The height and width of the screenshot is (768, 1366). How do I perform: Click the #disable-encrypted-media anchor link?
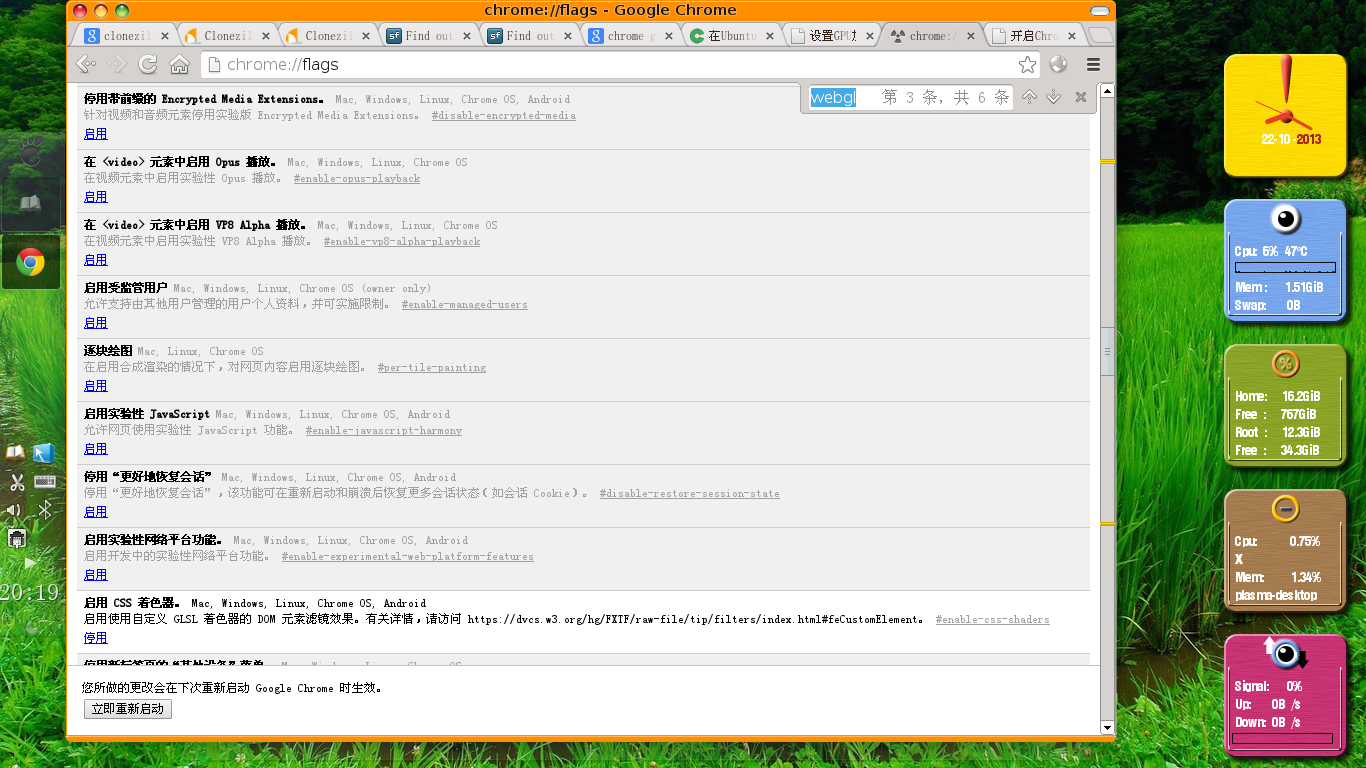click(x=504, y=116)
